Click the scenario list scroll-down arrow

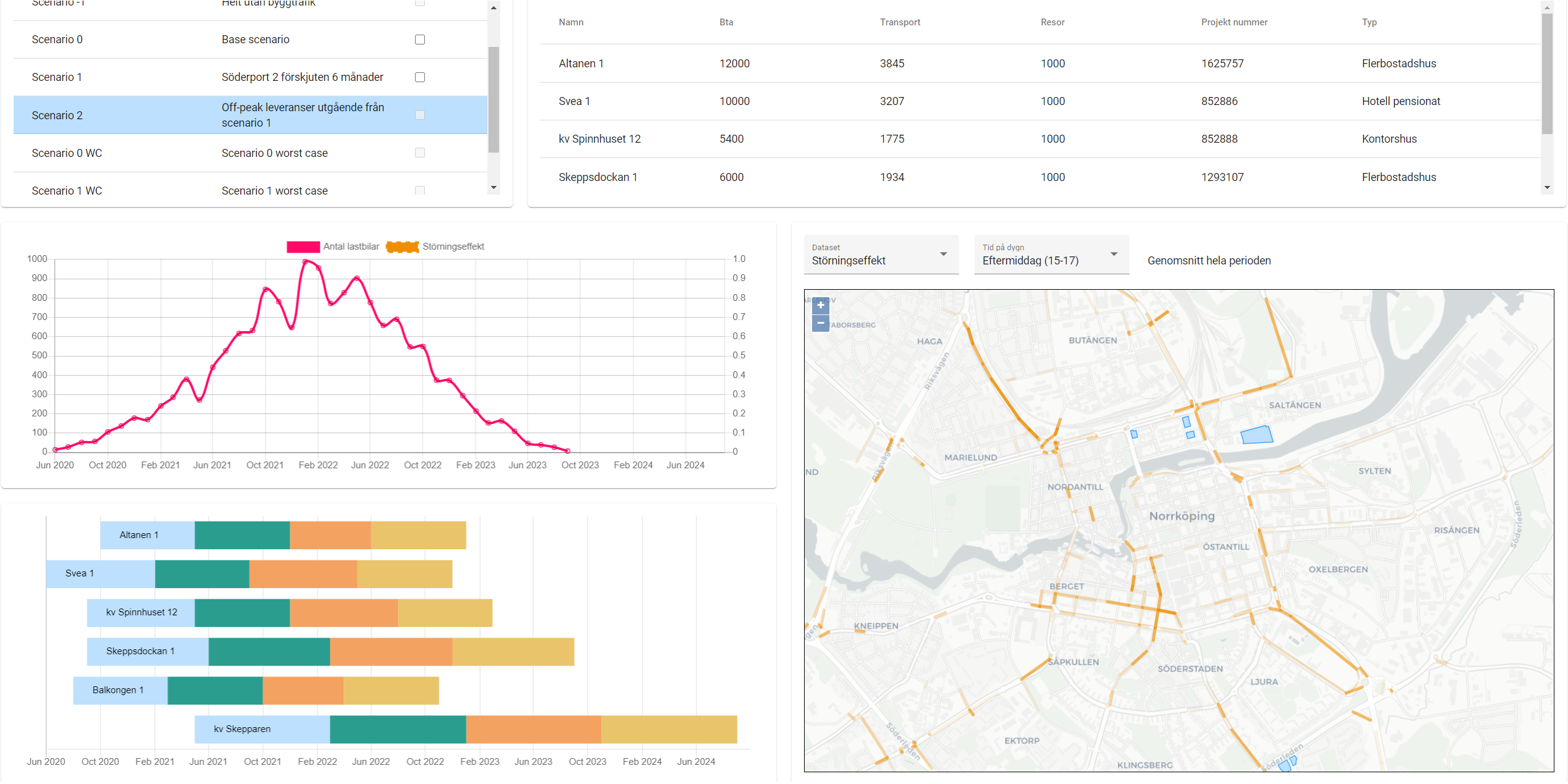(x=493, y=188)
